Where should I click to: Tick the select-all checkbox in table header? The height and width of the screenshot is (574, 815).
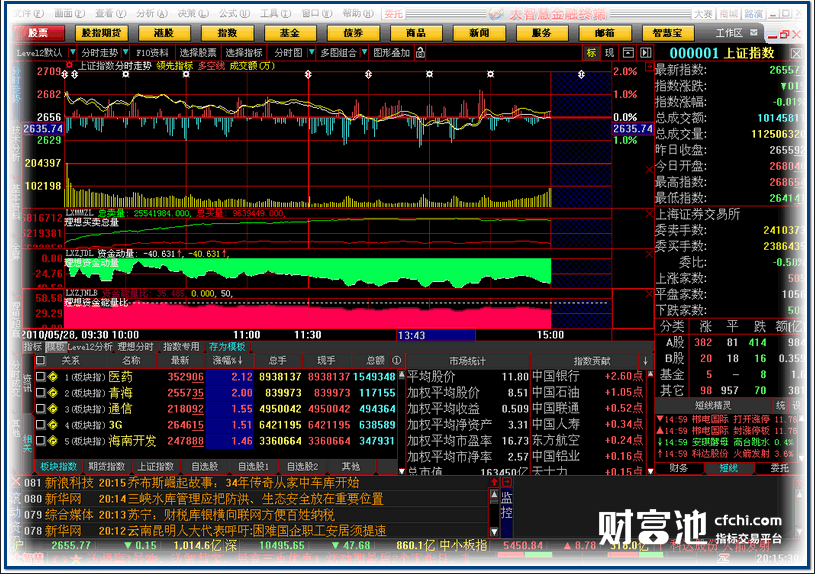pos(41,360)
